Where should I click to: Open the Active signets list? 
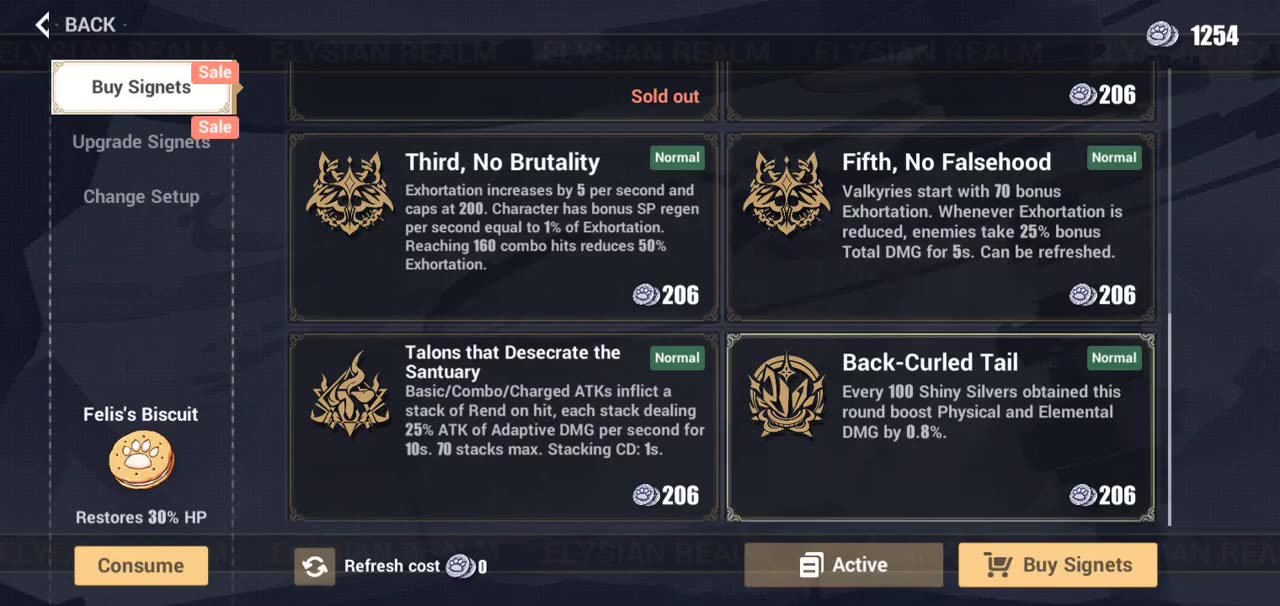click(843, 565)
